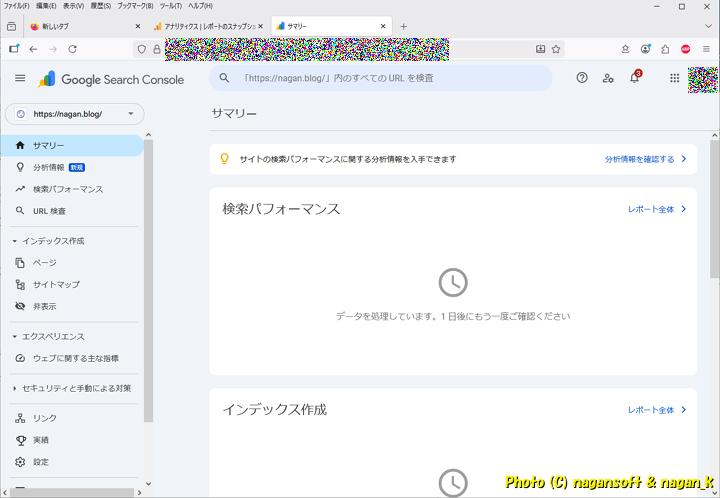Click the Help question mark icon
The width and height of the screenshot is (720, 498).
point(582,78)
